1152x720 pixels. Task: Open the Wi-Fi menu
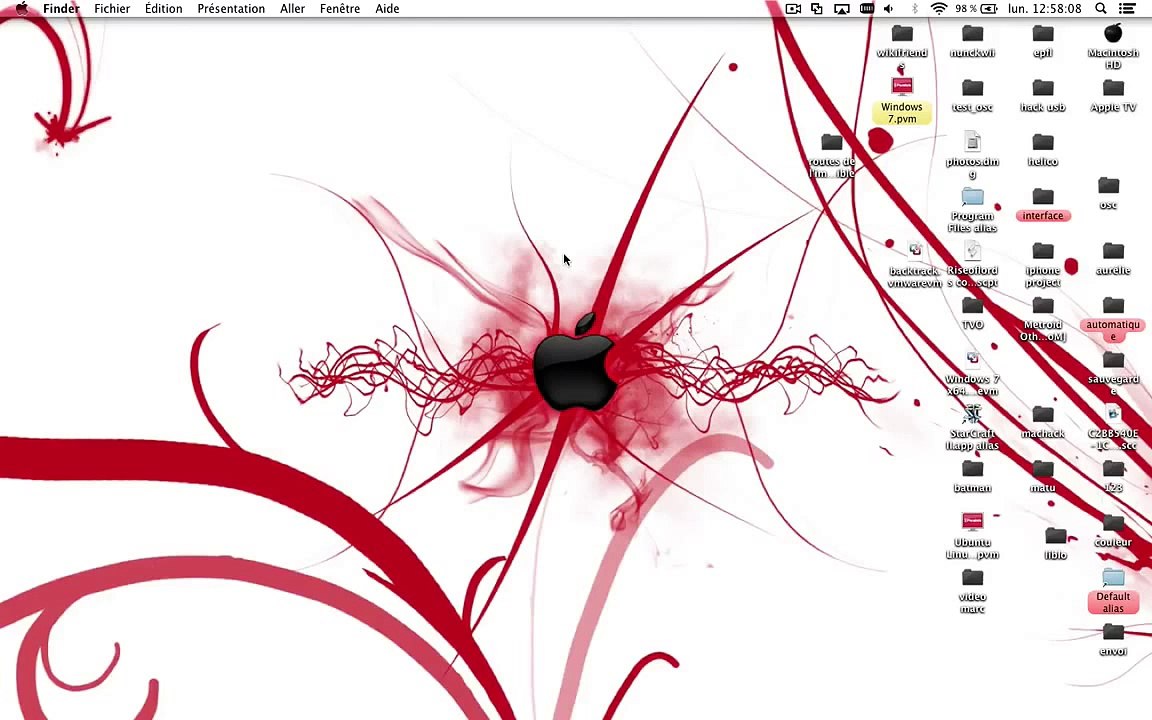click(938, 9)
